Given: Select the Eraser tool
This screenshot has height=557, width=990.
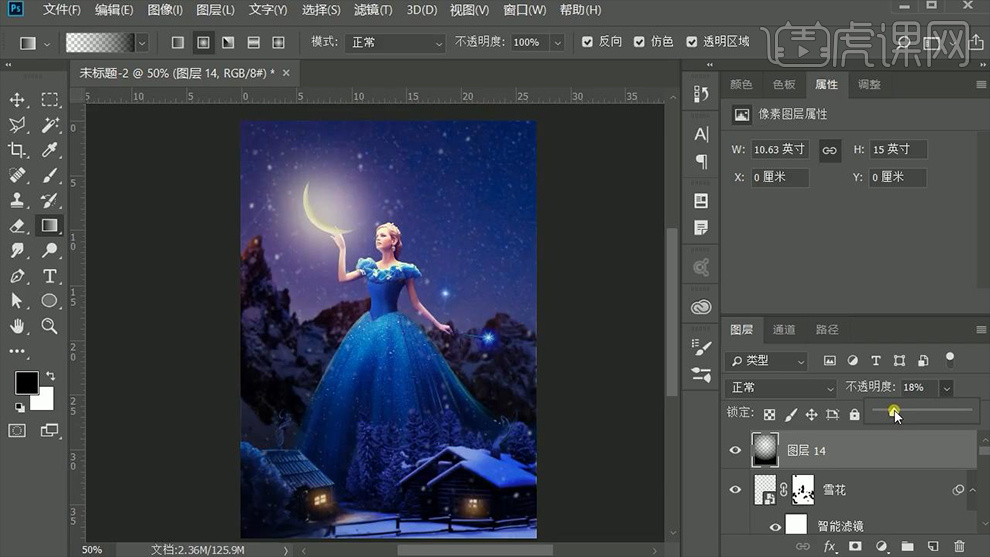Looking at the screenshot, I should (x=17, y=226).
